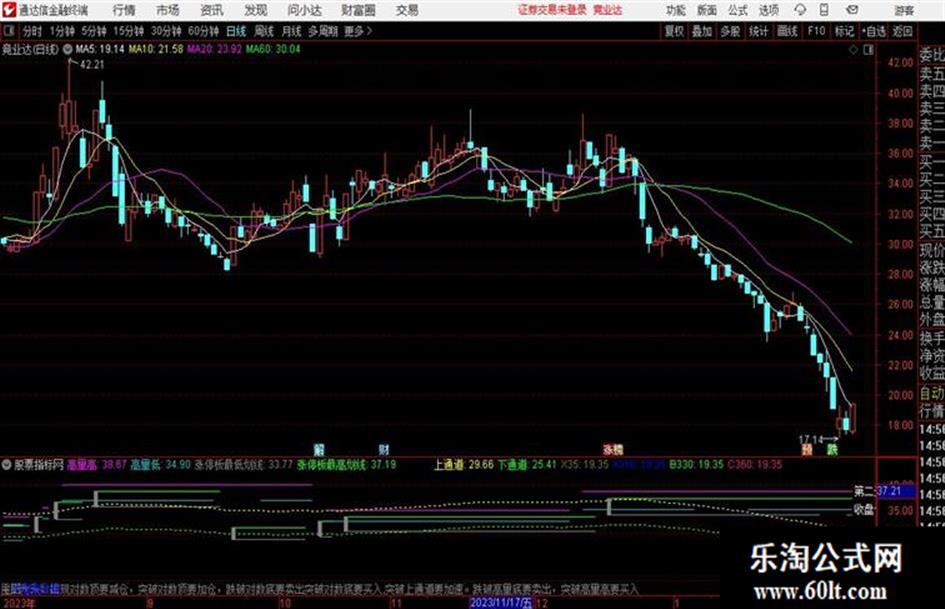Switch to the 周线 weekly tab
The image size is (945, 609).
point(264,31)
